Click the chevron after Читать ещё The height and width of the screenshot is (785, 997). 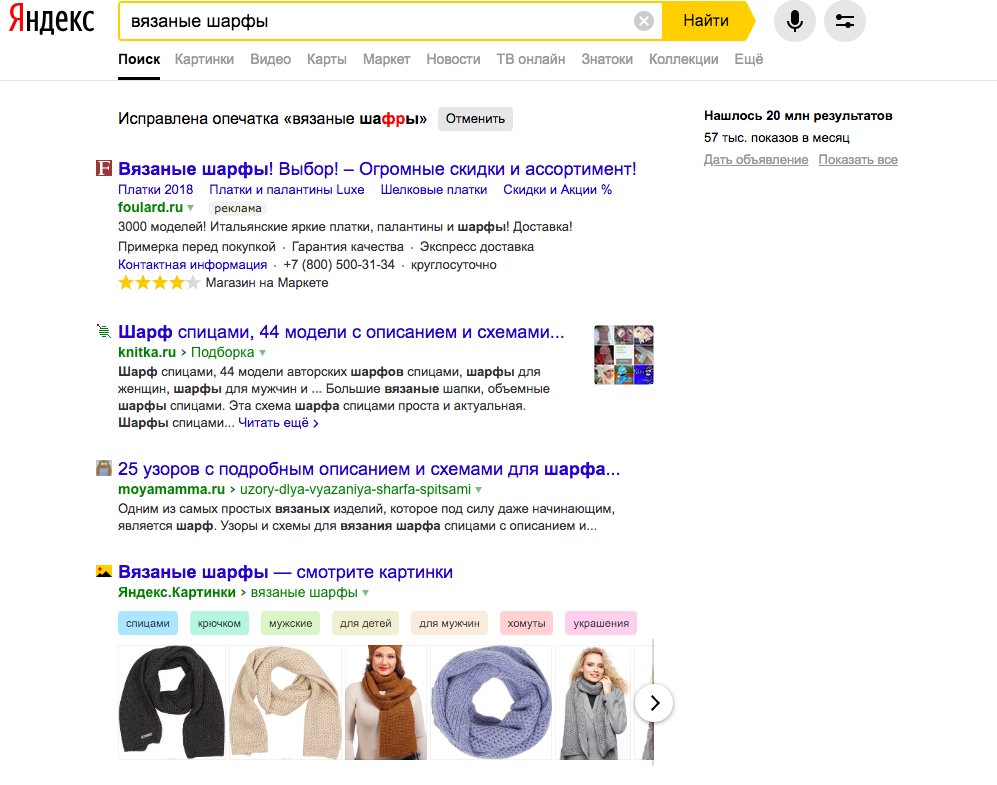(x=315, y=423)
